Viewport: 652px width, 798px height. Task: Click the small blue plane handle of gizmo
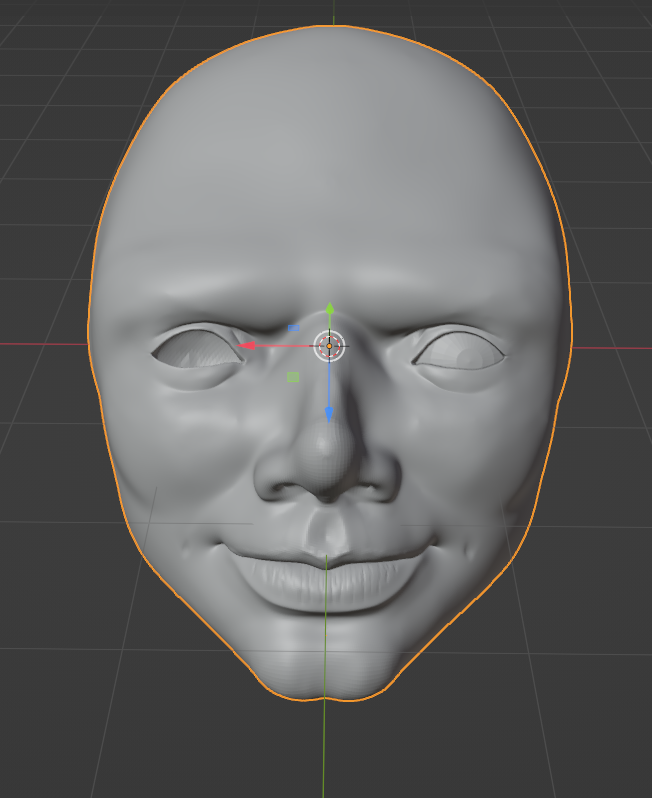tap(294, 328)
